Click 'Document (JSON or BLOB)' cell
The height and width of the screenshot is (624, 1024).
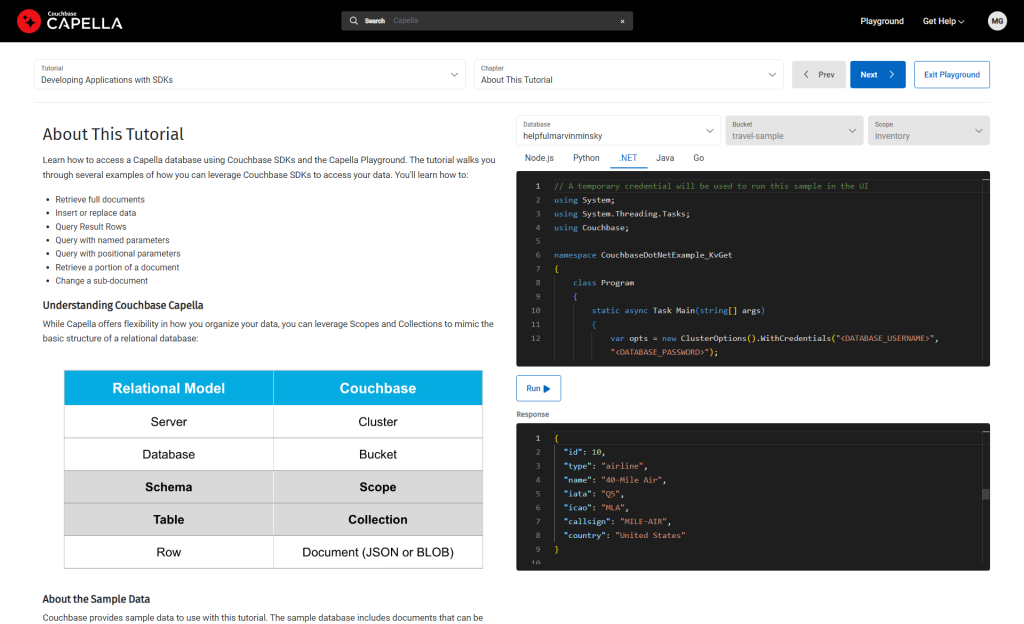[378, 552]
